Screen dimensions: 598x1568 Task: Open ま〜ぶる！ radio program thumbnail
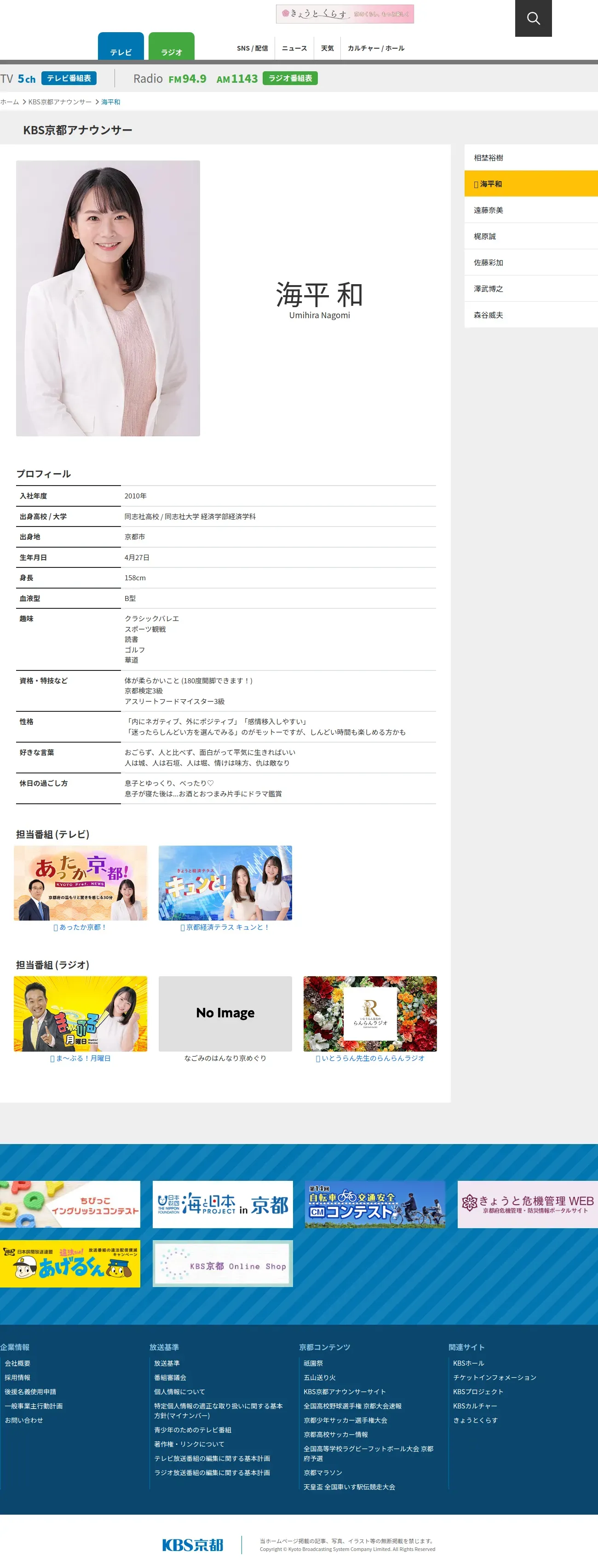tap(80, 1013)
